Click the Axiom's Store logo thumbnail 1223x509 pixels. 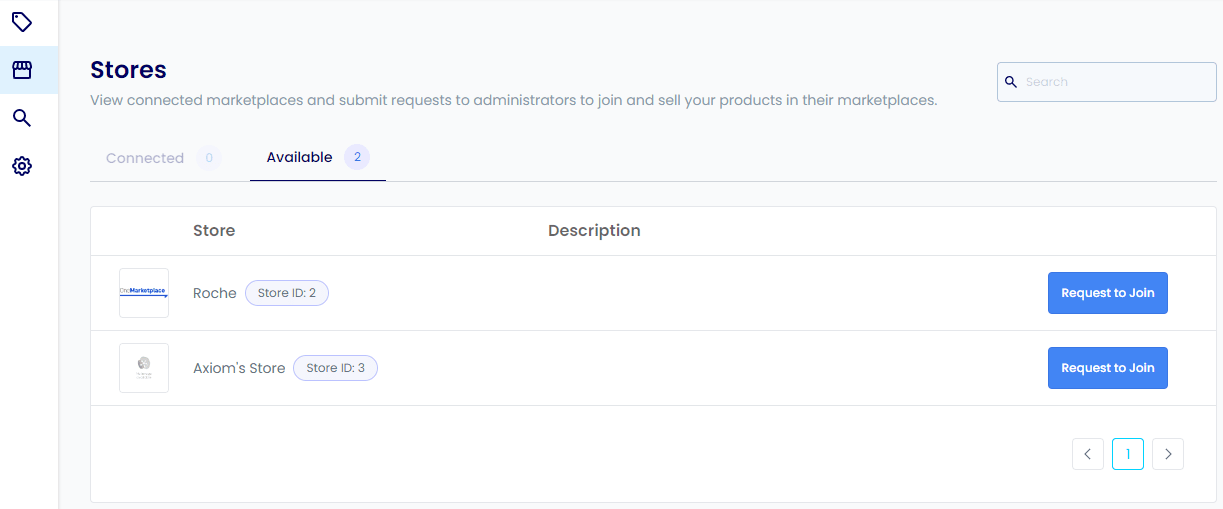click(x=143, y=368)
